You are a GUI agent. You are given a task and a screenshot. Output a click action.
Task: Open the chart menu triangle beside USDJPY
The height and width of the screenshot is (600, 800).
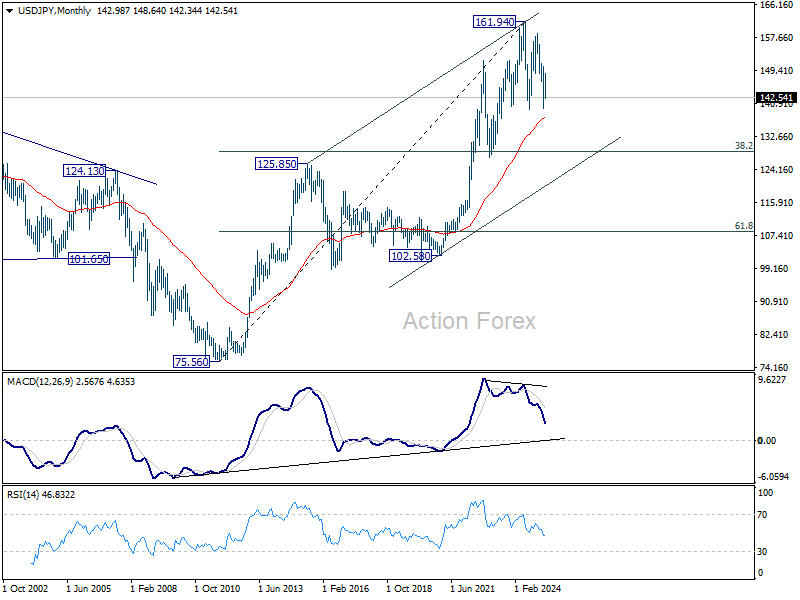9,11
